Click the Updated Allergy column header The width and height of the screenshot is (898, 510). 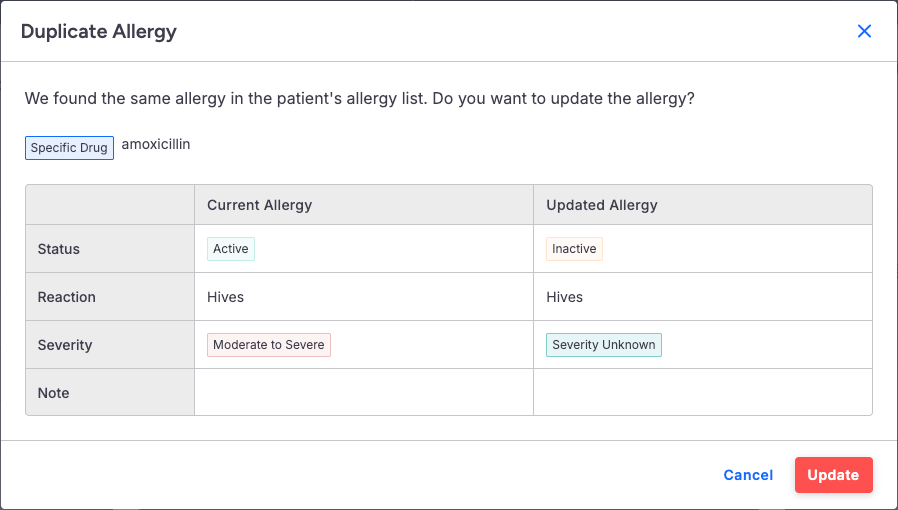point(602,205)
